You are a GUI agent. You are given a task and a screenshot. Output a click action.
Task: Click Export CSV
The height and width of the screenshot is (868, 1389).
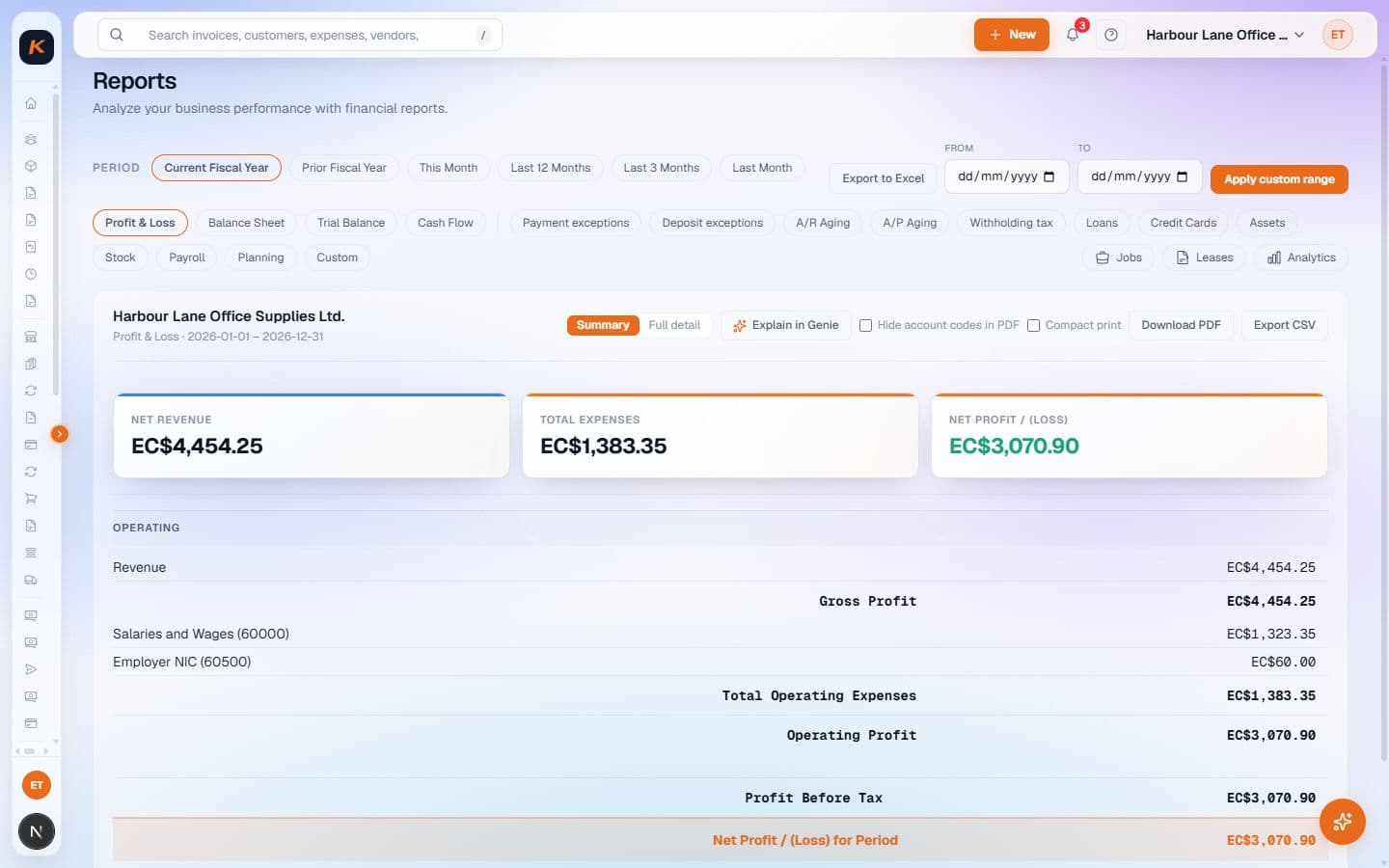(x=1285, y=325)
